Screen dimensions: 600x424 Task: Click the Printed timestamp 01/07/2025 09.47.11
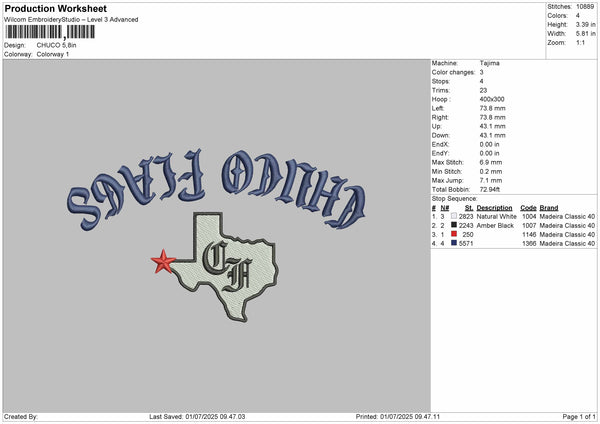tap(410, 416)
